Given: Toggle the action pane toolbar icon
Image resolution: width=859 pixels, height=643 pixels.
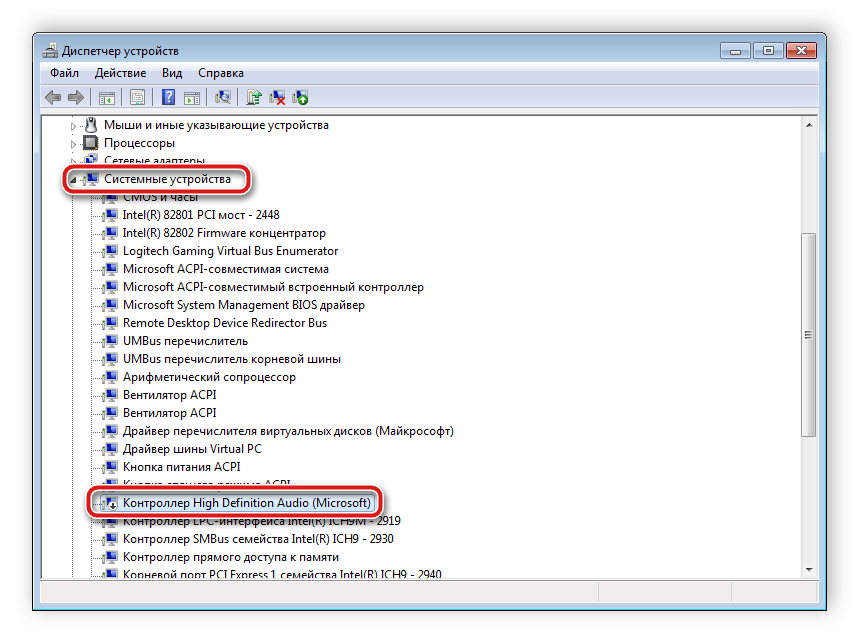Looking at the screenshot, I should coord(192,98).
